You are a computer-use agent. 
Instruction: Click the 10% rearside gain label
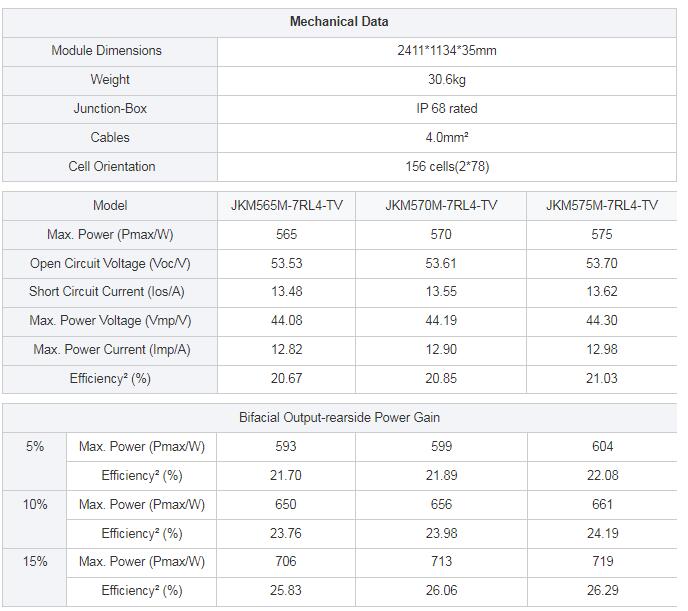[35, 504]
